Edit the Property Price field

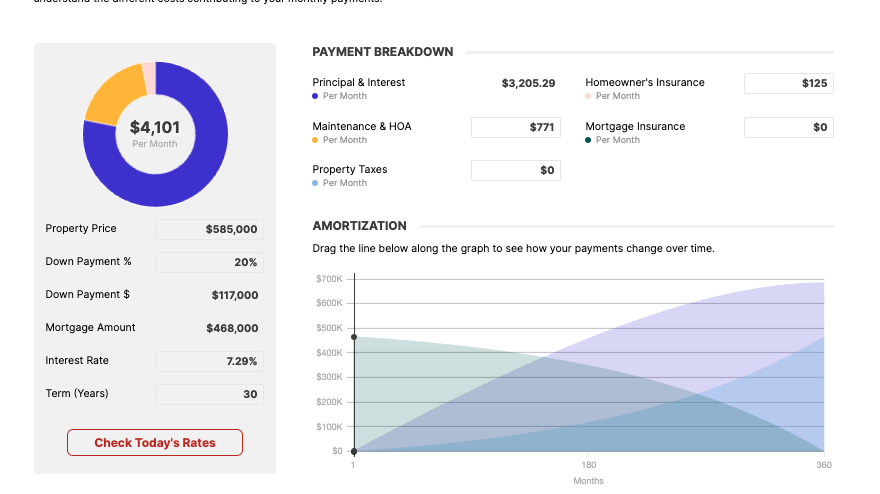[210, 229]
